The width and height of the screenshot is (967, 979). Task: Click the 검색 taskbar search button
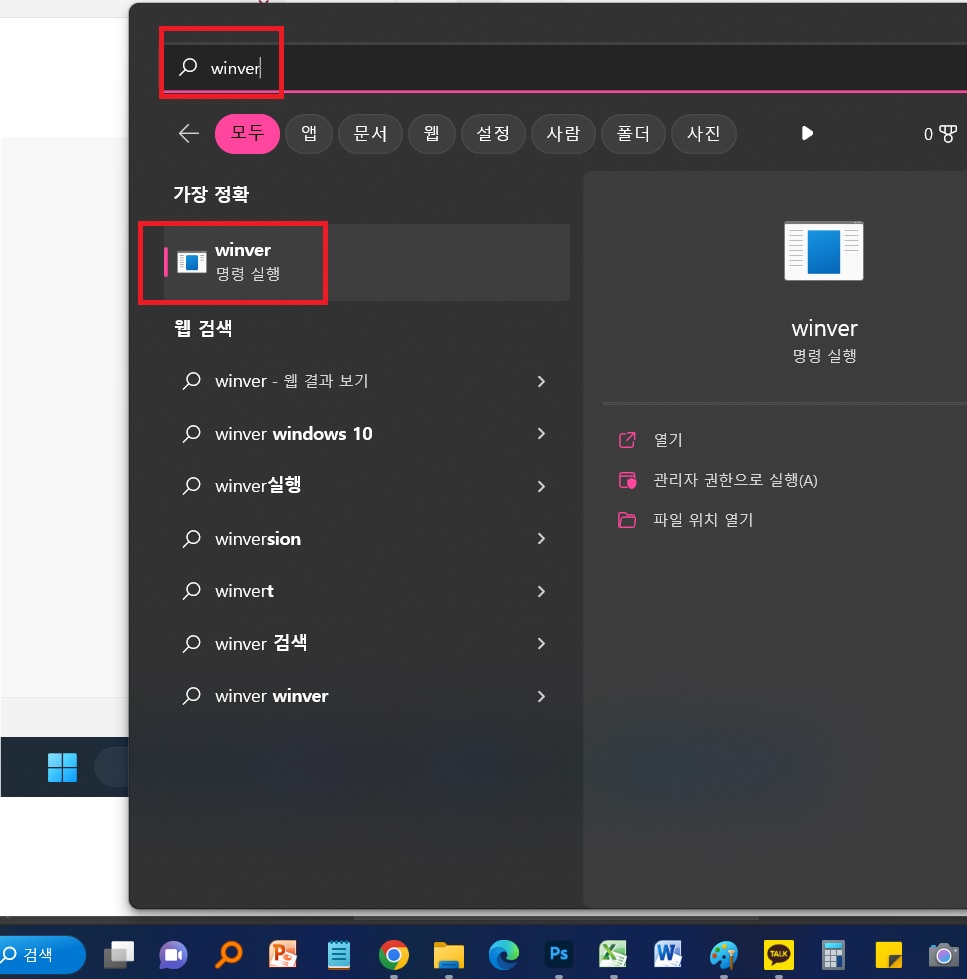(x=41, y=955)
